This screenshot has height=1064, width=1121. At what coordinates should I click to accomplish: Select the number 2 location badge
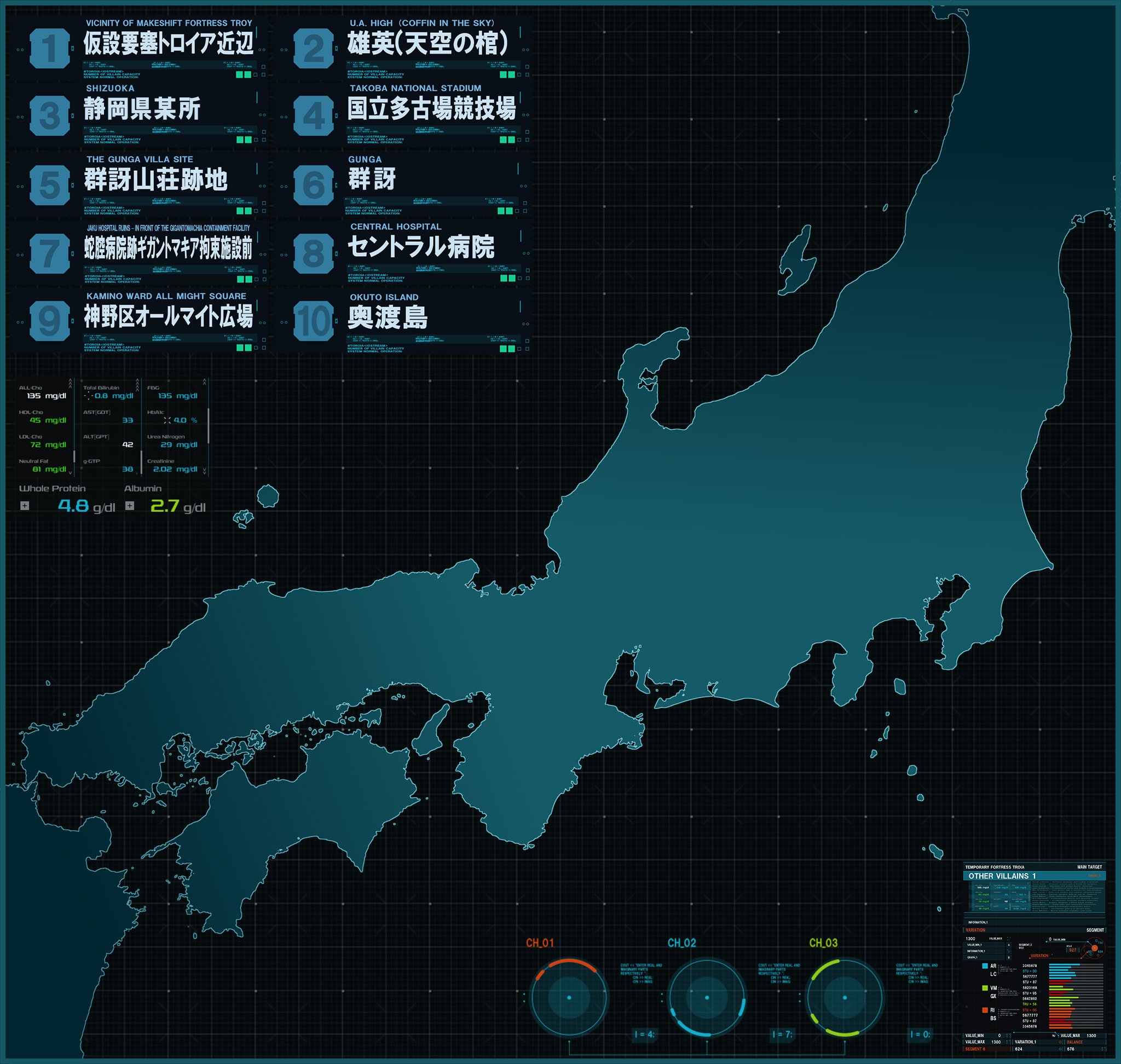coord(314,48)
